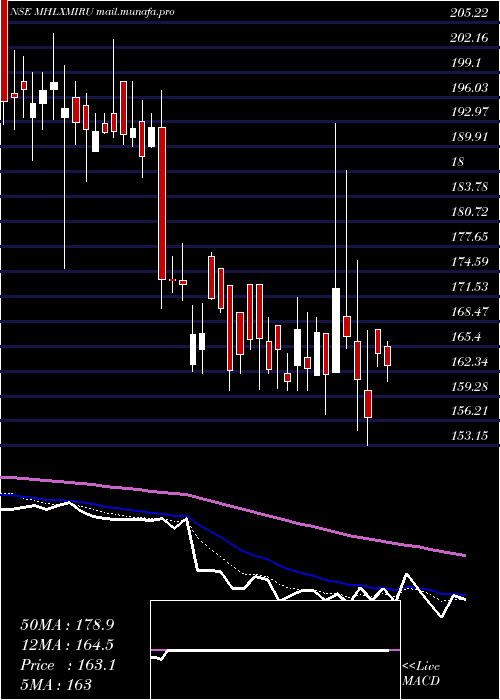Click the 'Price : 163.1' readout

tap(68, 665)
